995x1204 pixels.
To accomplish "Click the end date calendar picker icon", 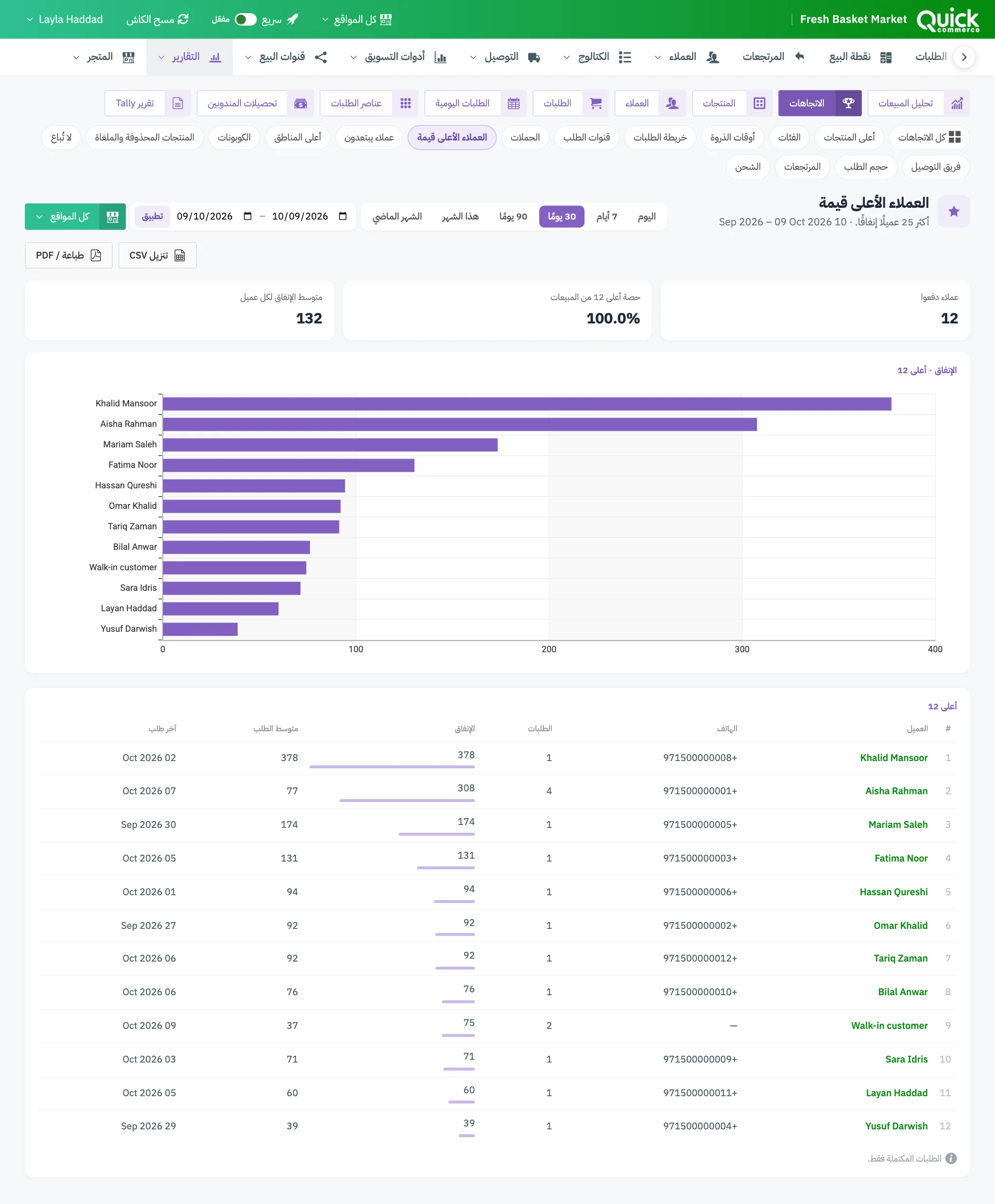I will click(248, 216).
